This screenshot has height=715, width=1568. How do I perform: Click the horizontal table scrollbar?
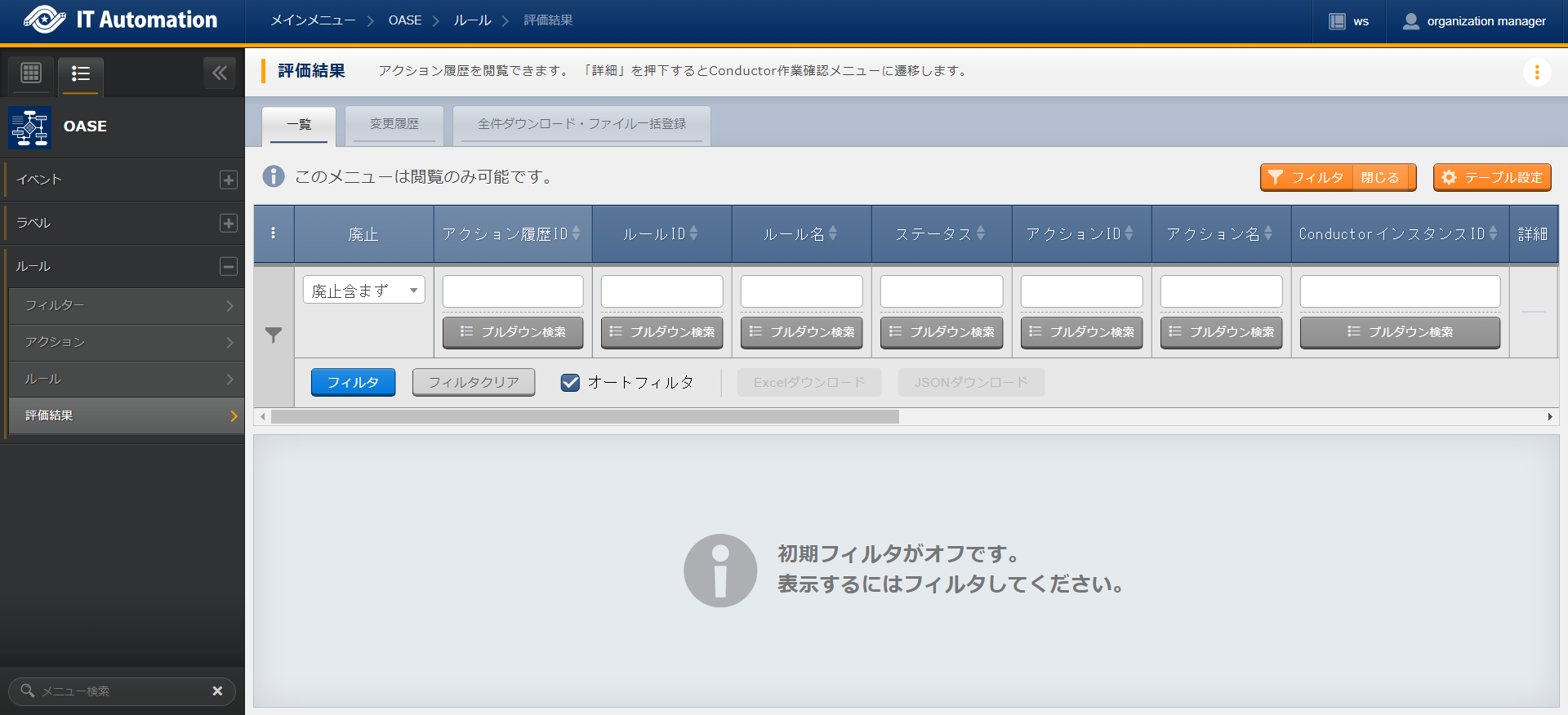coord(585,417)
